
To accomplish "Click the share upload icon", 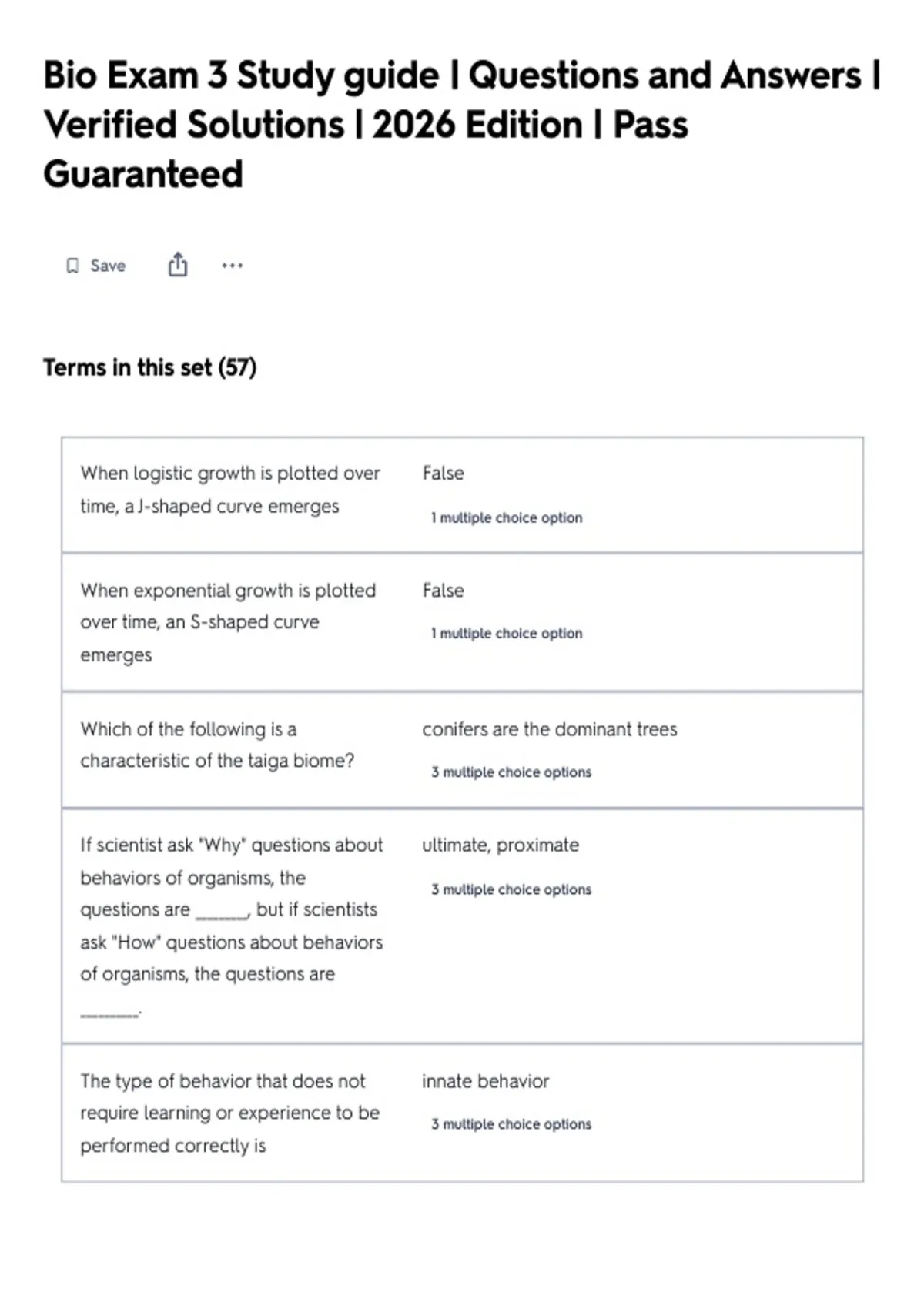I will point(178,264).
